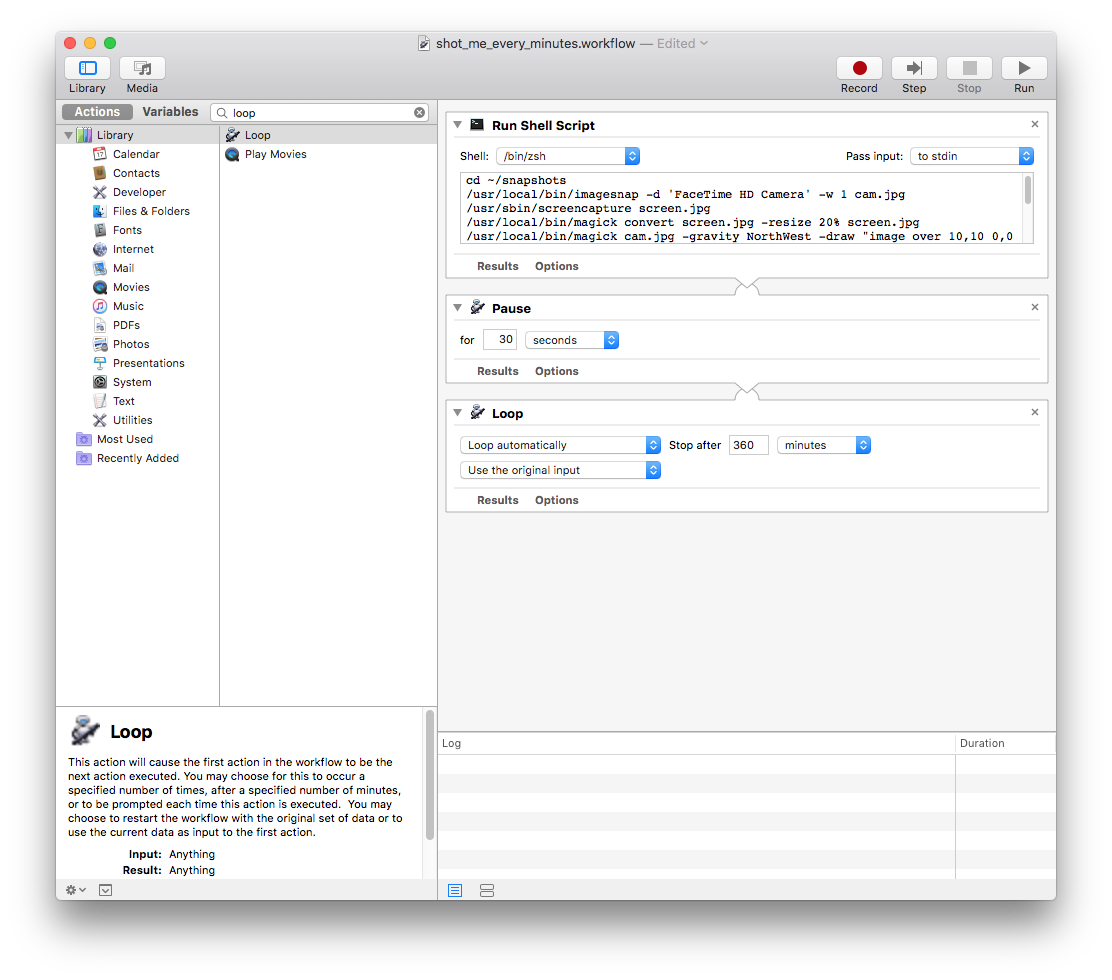
Task: Select Files & Folders category
Action: pos(151,211)
